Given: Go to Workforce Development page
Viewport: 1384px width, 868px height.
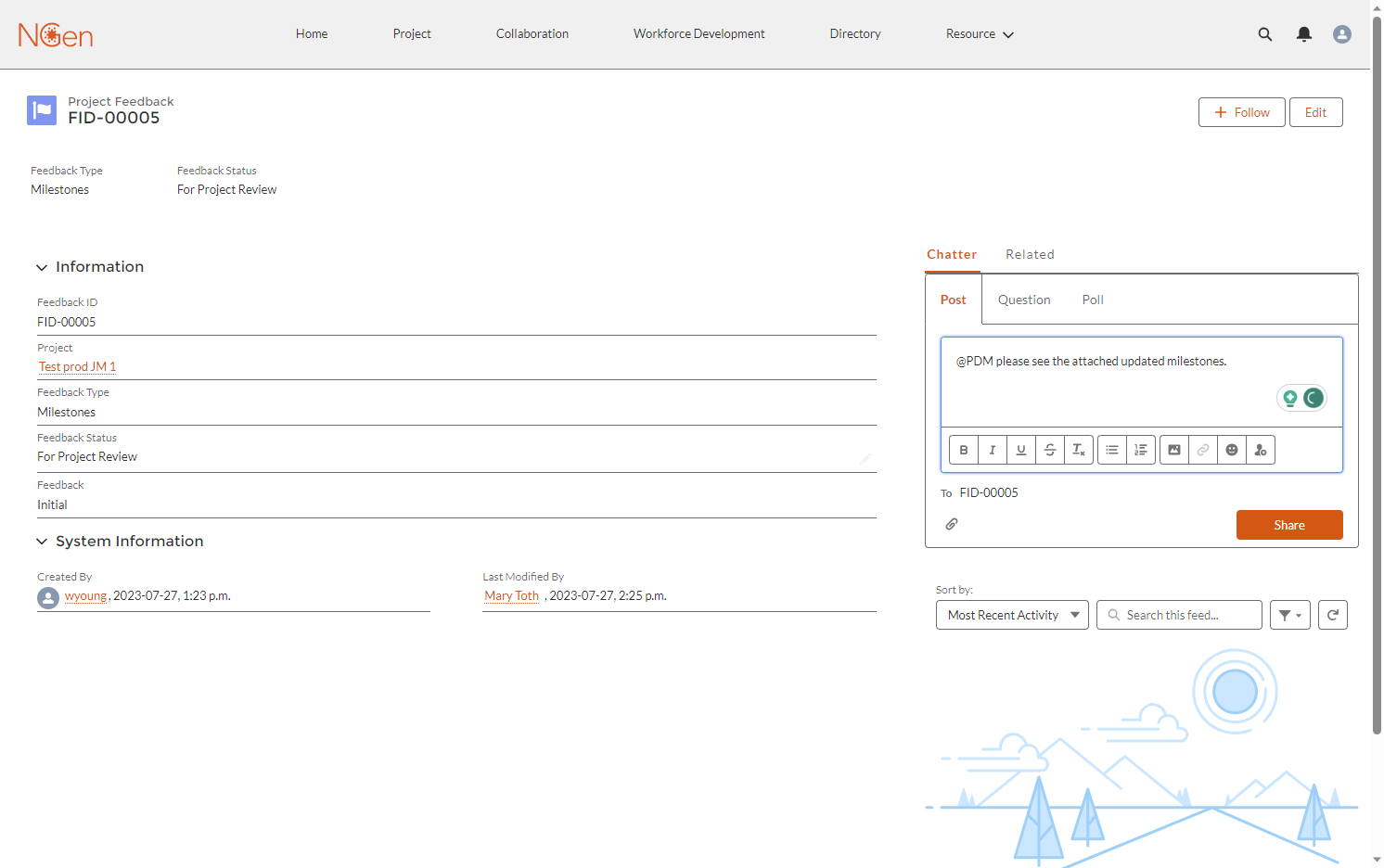Looking at the screenshot, I should point(699,34).
